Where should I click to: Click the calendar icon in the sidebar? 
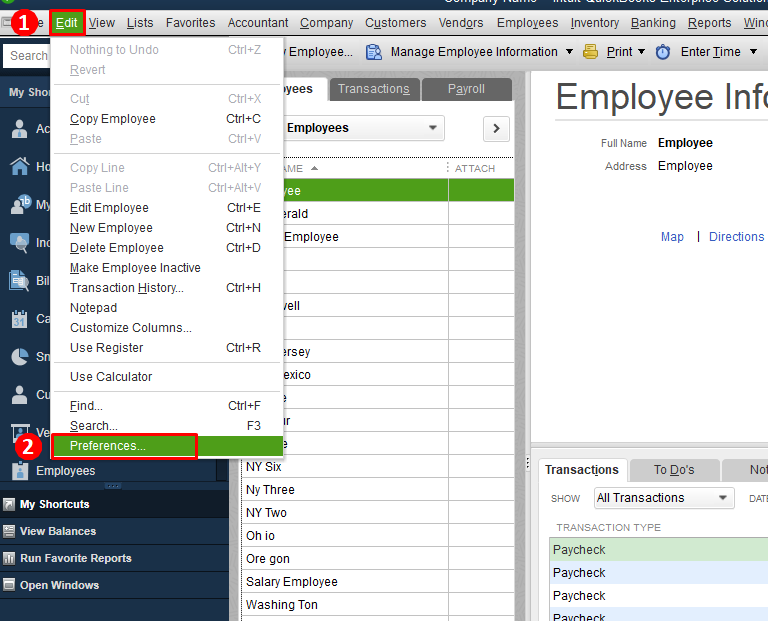(x=19, y=319)
